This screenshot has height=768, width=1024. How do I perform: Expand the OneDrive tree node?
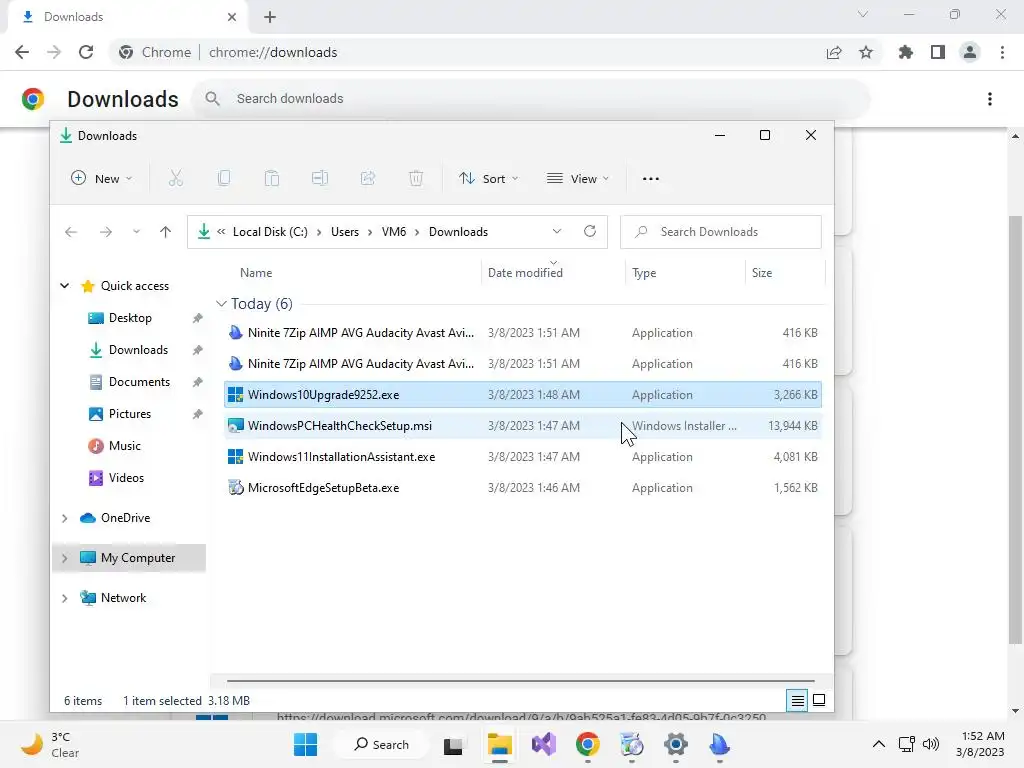click(65, 518)
